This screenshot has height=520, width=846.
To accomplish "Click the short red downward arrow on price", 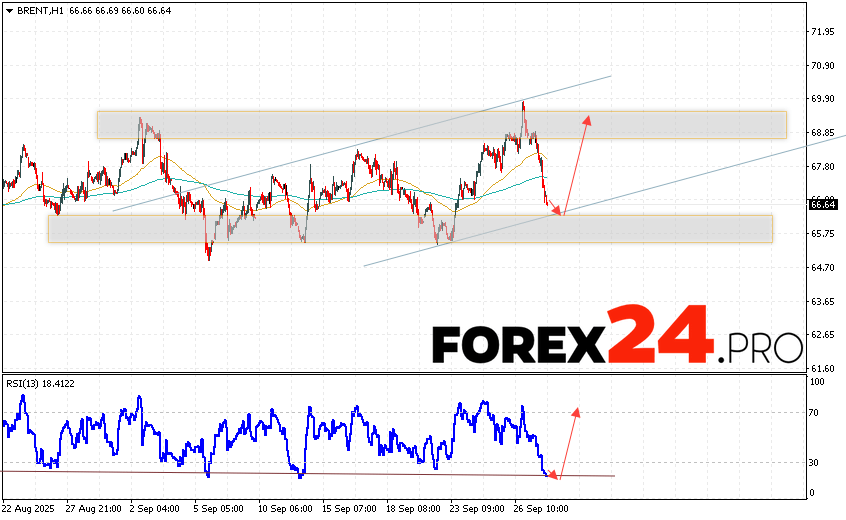I will click(x=554, y=207).
